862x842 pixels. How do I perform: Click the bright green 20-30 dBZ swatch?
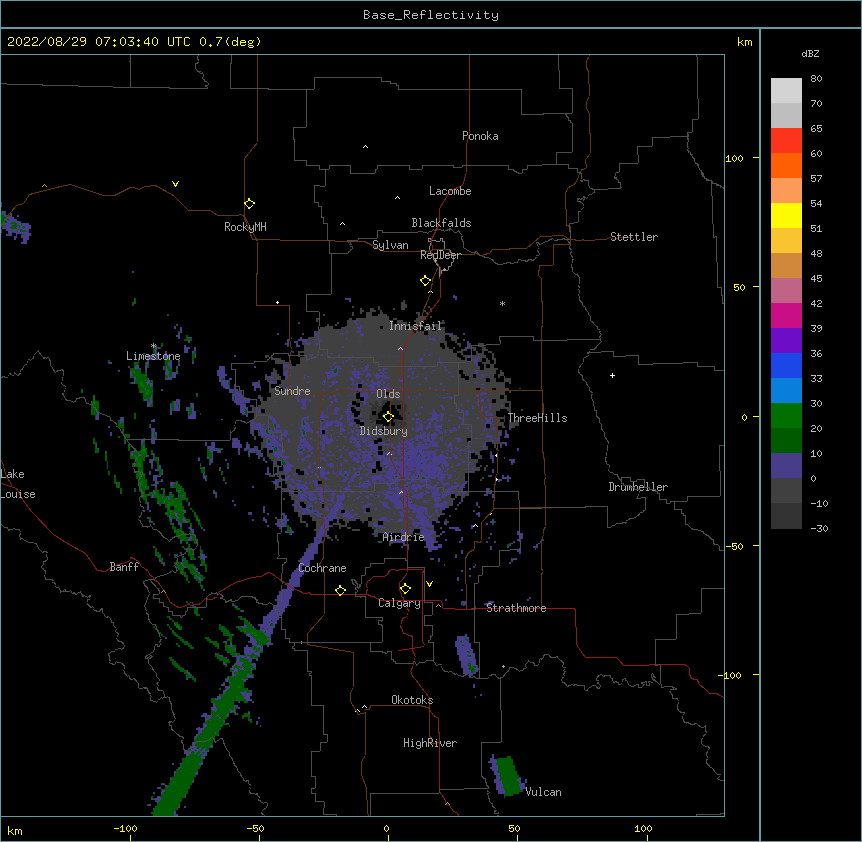pos(786,416)
